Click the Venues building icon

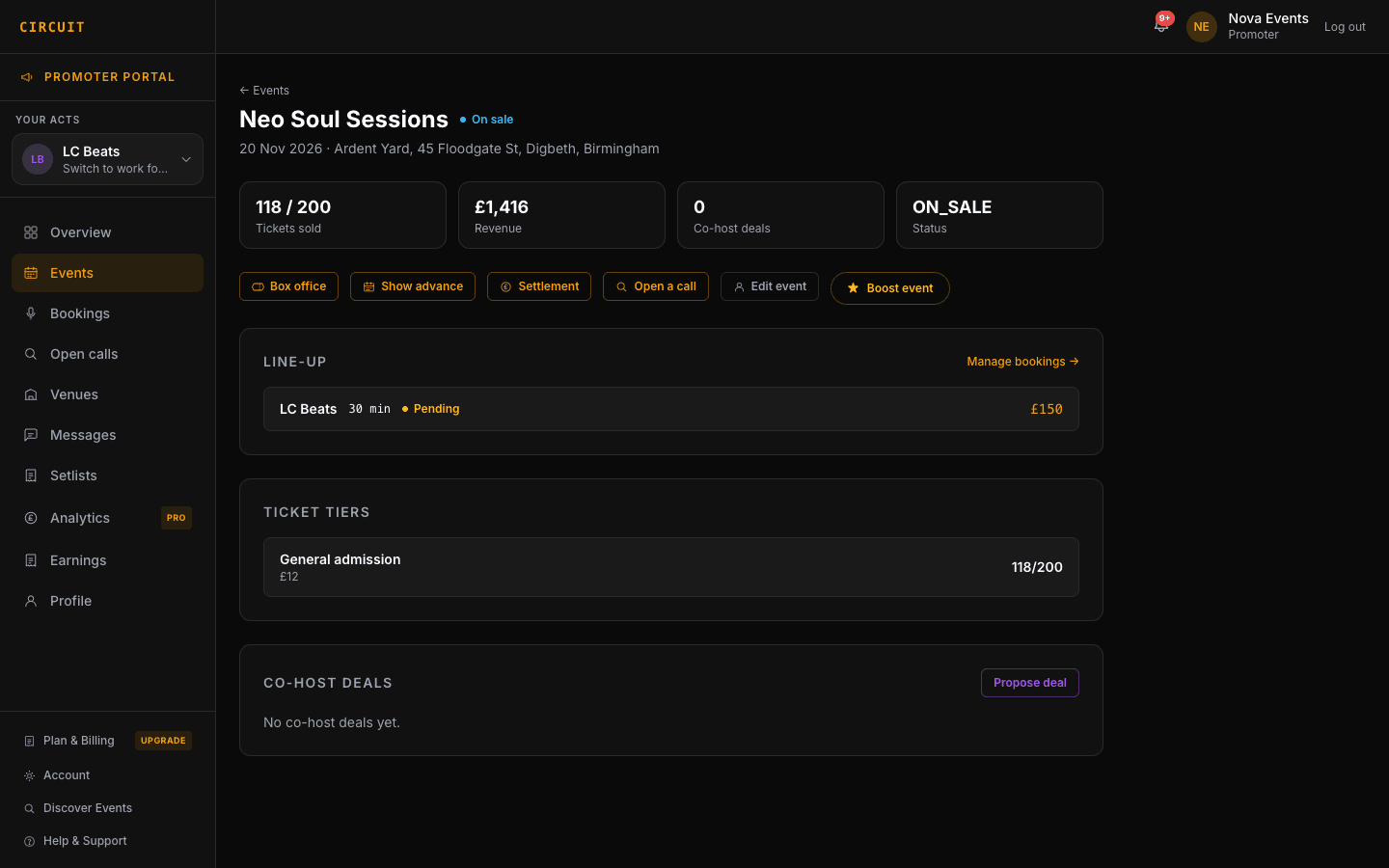click(x=31, y=394)
